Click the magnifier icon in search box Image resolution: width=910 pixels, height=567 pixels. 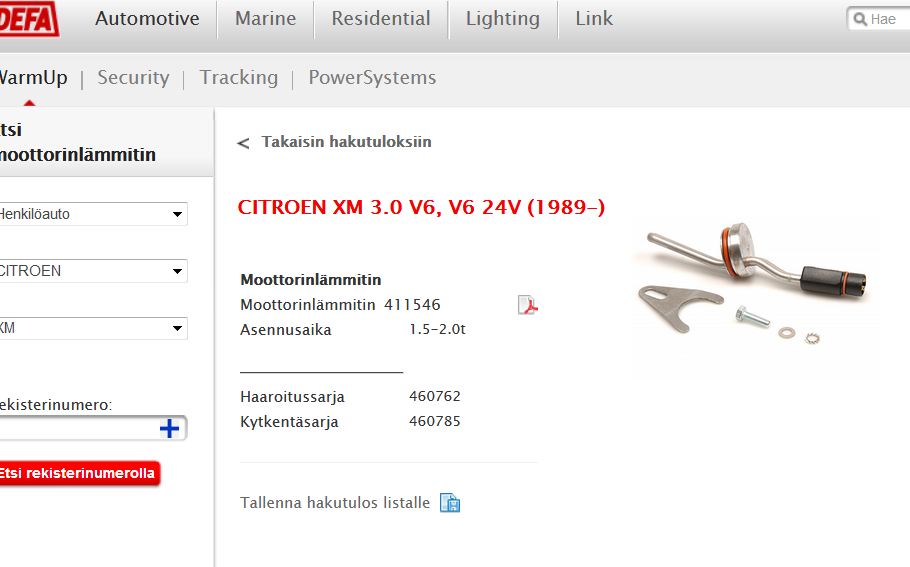point(860,19)
